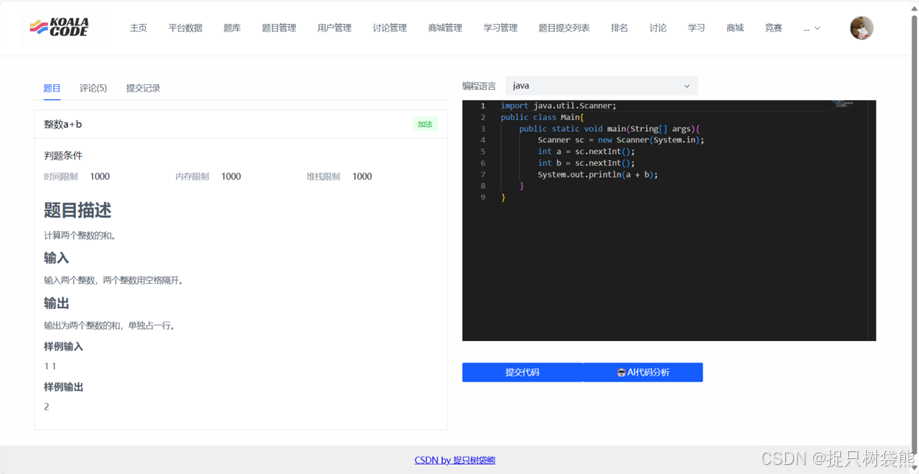Open 学习管理 menu item

point(501,28)
